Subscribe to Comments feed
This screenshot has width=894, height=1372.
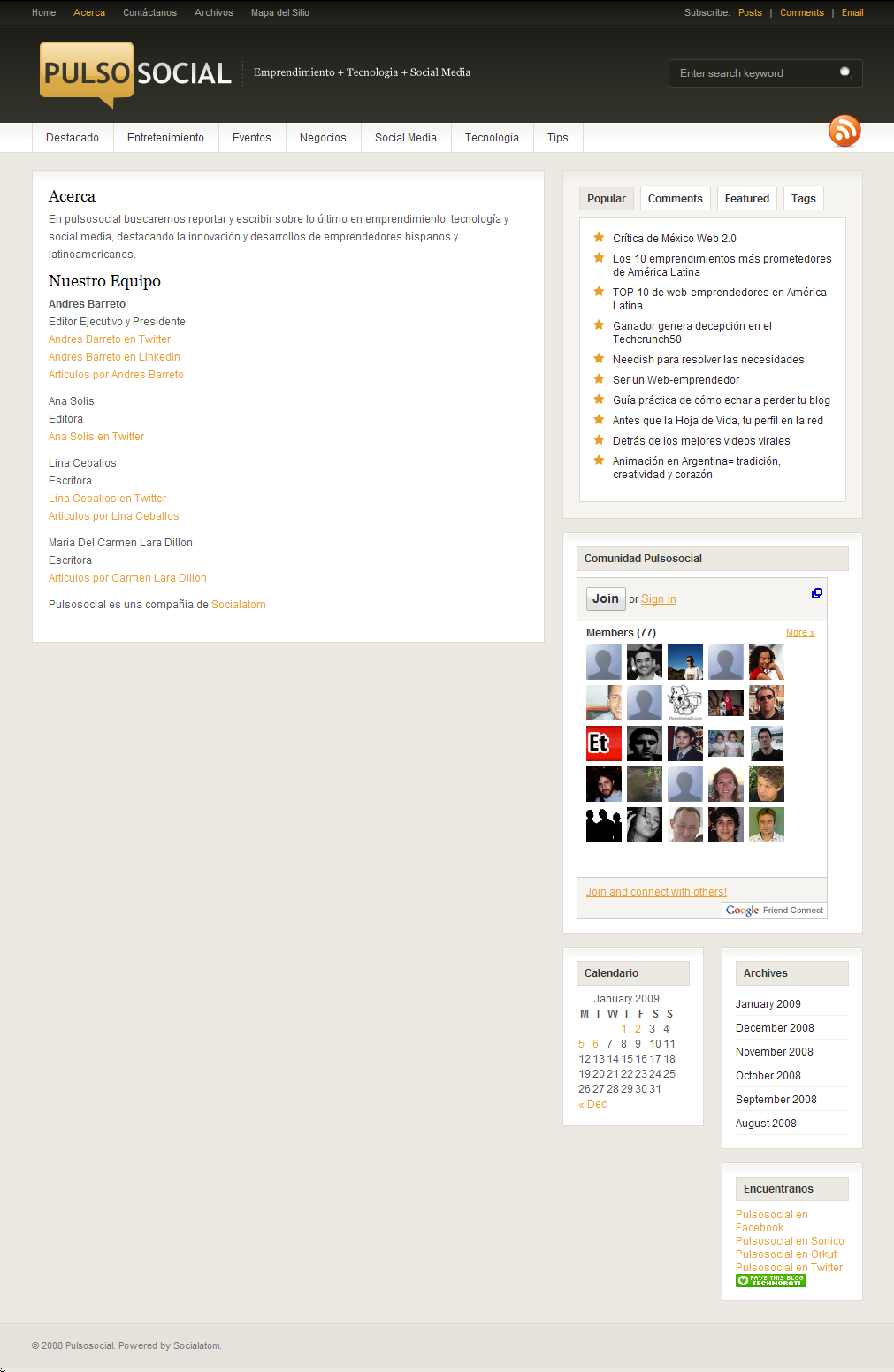coord(802,12)
